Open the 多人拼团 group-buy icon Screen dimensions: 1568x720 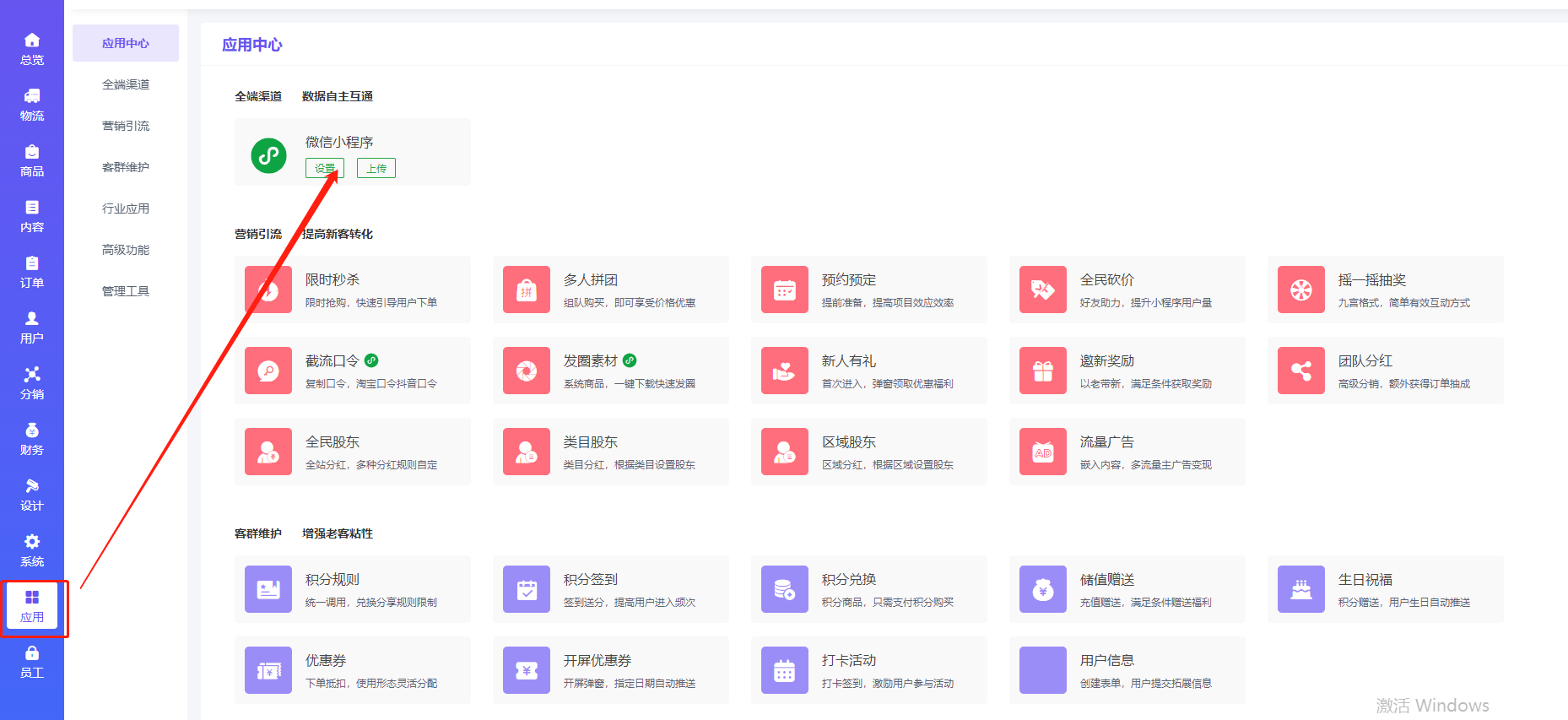click(527, 290)
